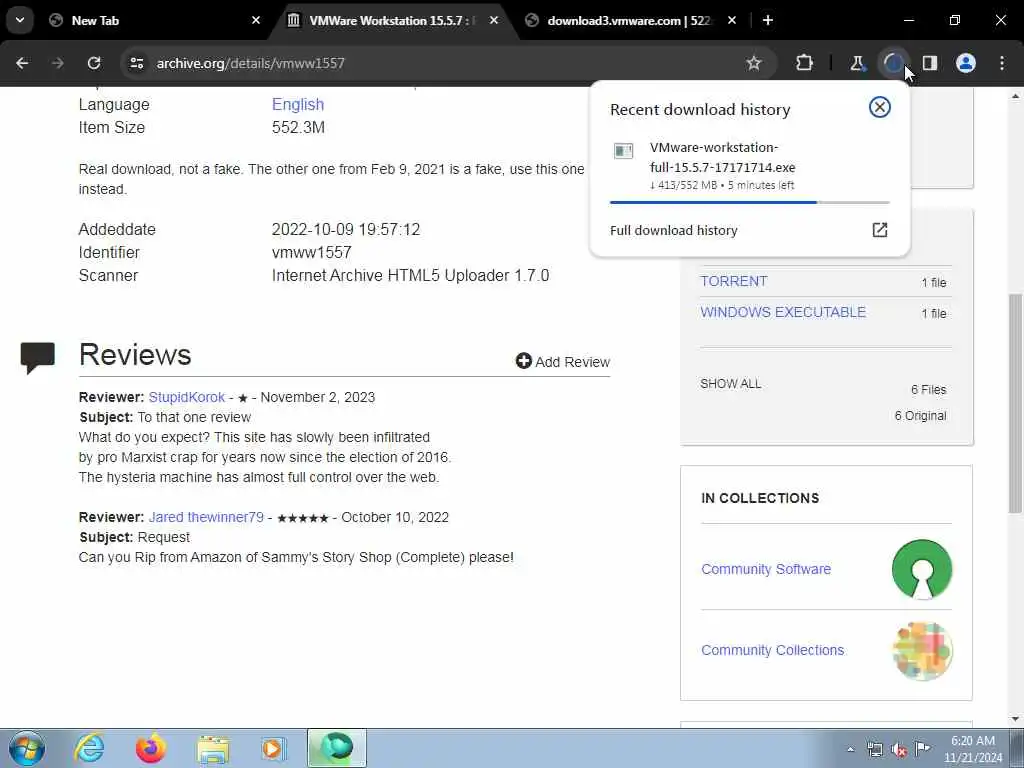Open the English language link
Viewport: 1024px width, 768px height.
[298, 104]
